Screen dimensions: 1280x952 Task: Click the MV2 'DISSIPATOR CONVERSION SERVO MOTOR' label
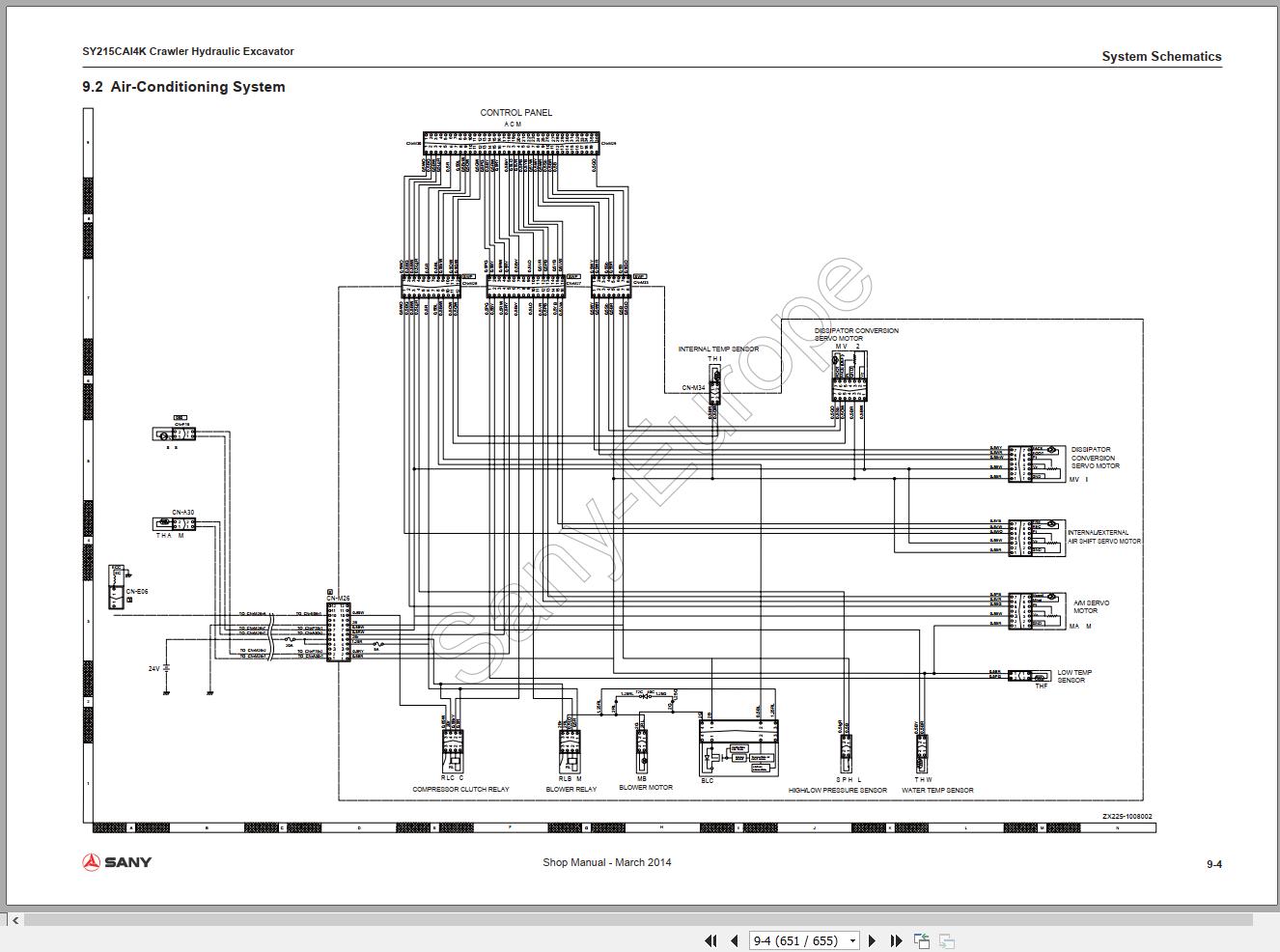855,334
